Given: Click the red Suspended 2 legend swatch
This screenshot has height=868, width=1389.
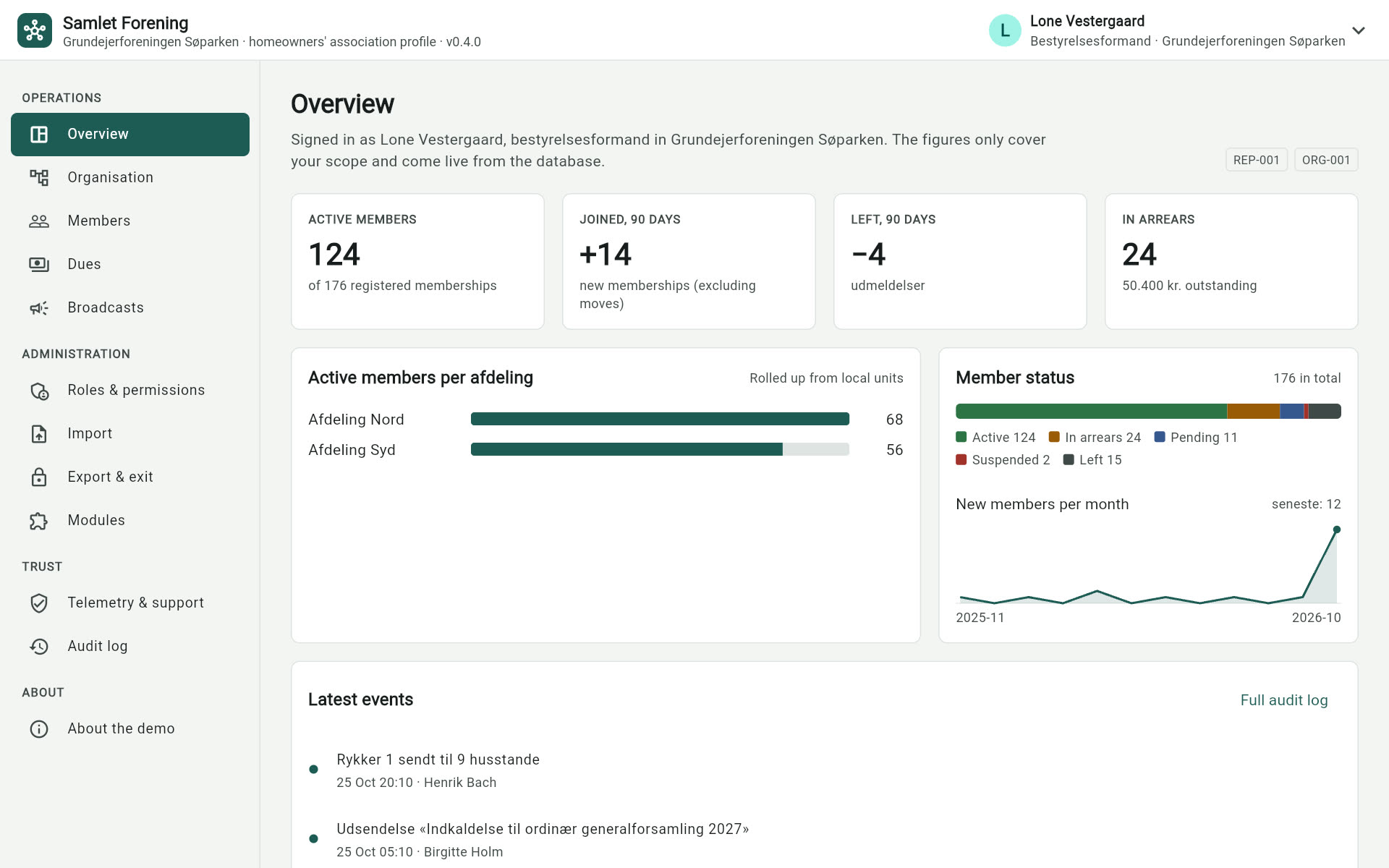Looking at the screenshot, I should coord(961,459).
